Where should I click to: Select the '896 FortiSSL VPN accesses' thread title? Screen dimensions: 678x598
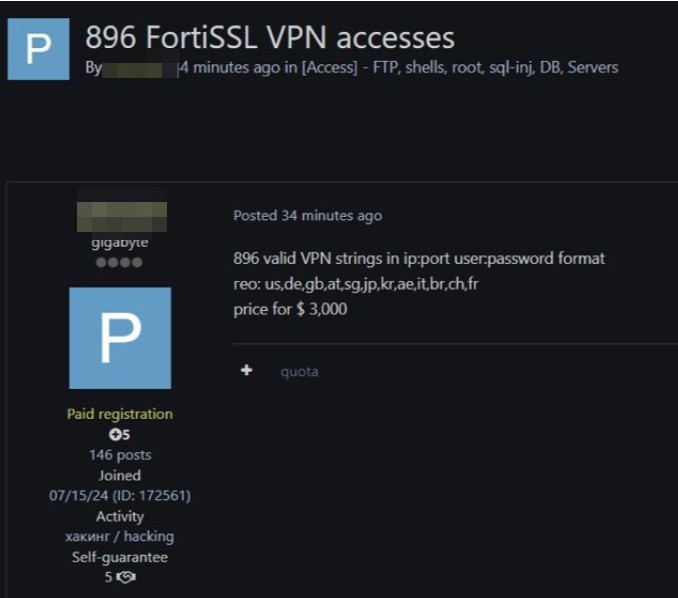[270, 38]
